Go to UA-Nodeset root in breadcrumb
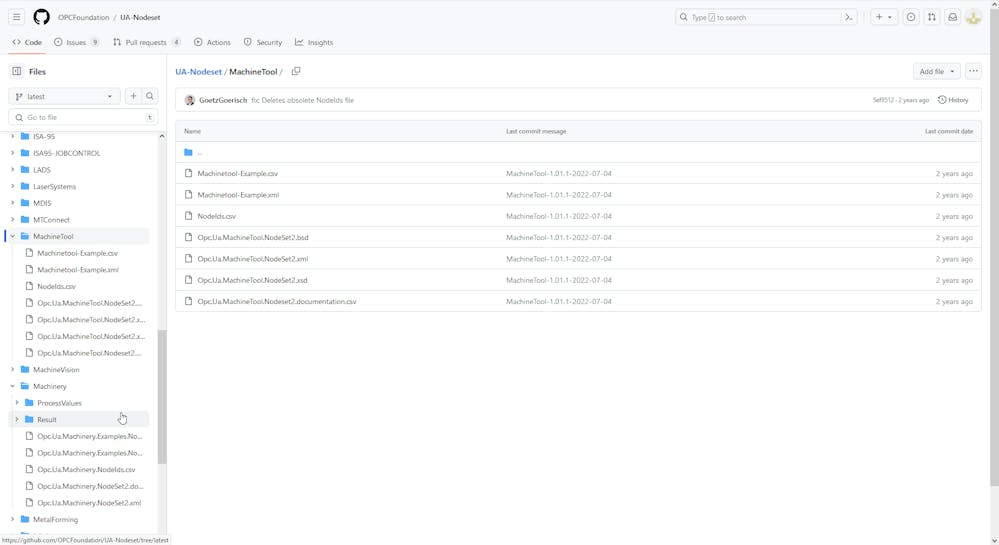The width and height of the screenshot is (999, 545). coord(198,71)
